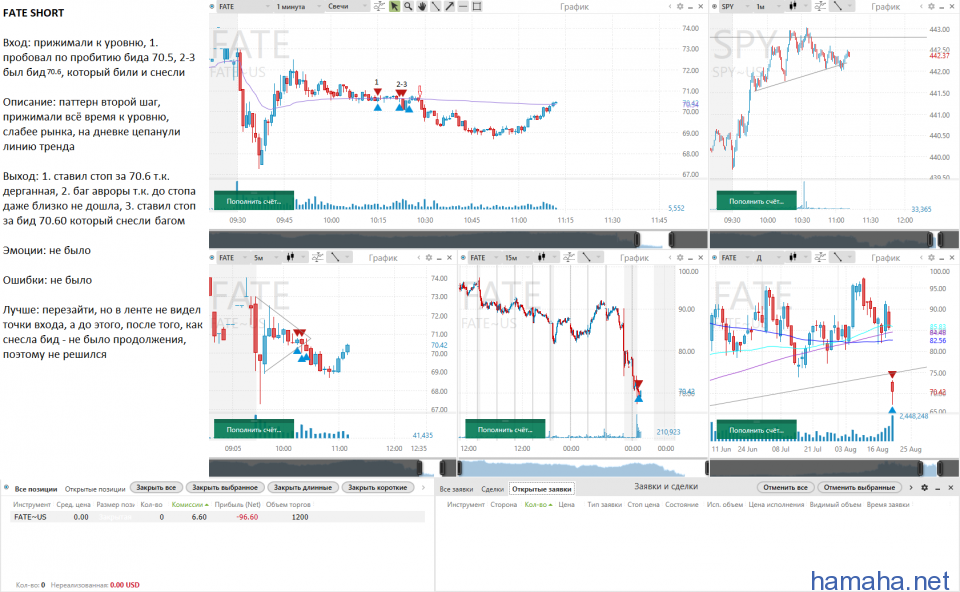Screen dimensions: 960x592
Task: Switch to the Все заявки tab
Action: pos(456,489)
